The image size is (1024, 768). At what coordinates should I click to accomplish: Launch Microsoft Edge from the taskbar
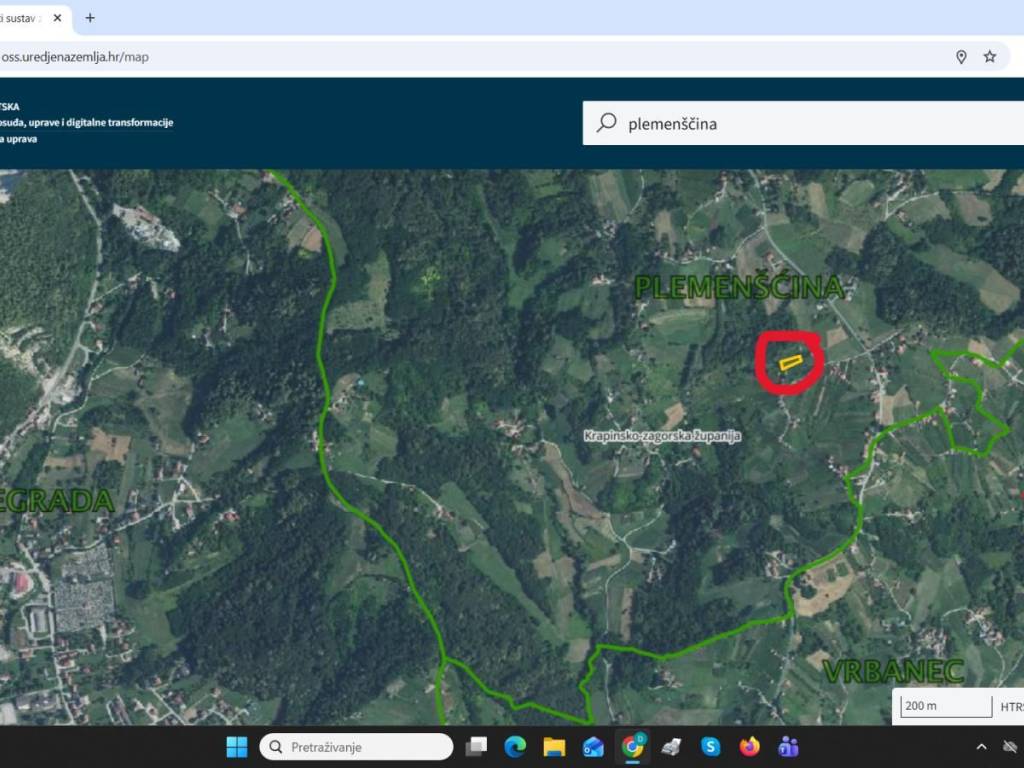515,747
